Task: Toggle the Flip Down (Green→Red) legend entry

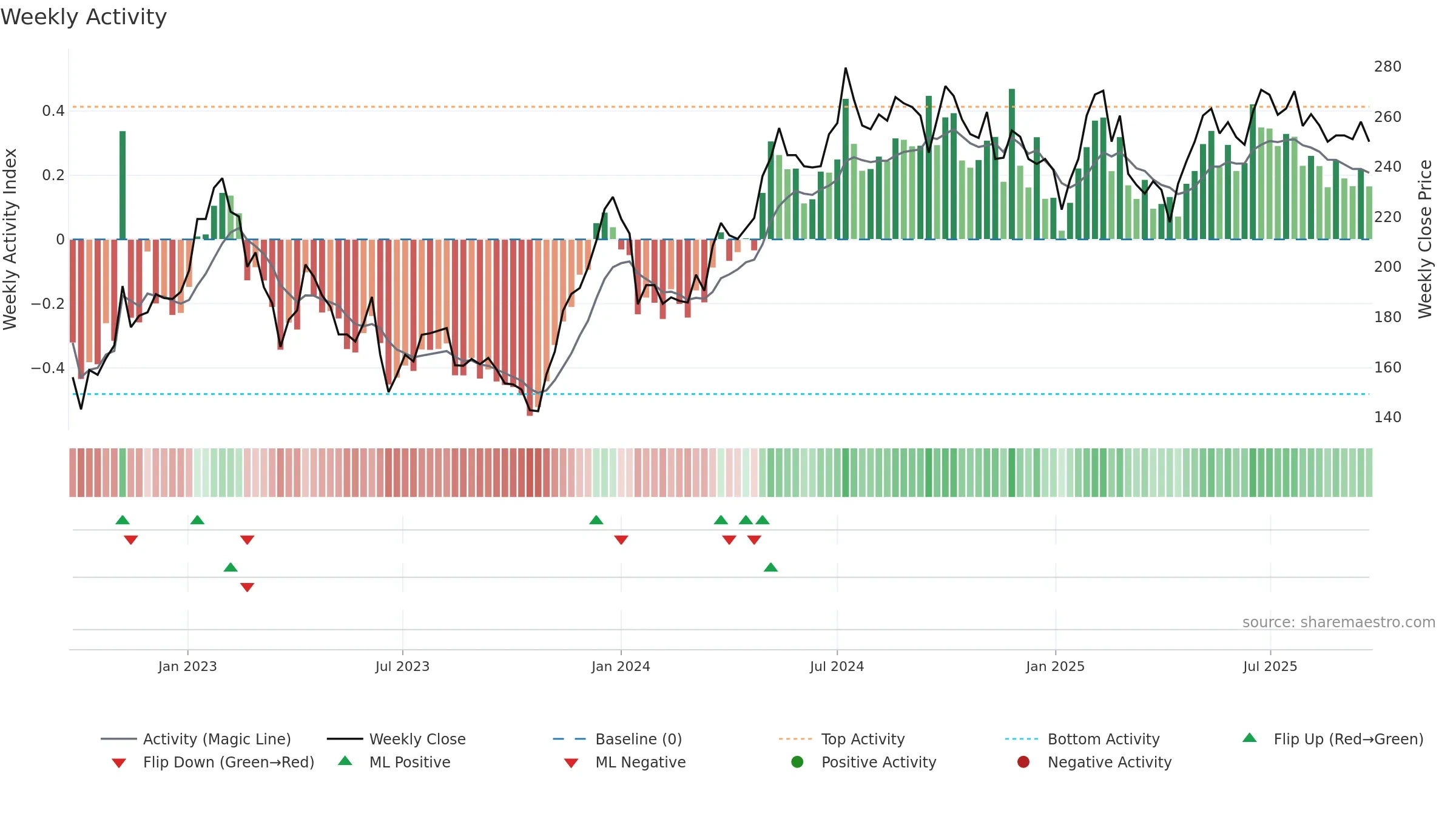Action: point(213,762)
